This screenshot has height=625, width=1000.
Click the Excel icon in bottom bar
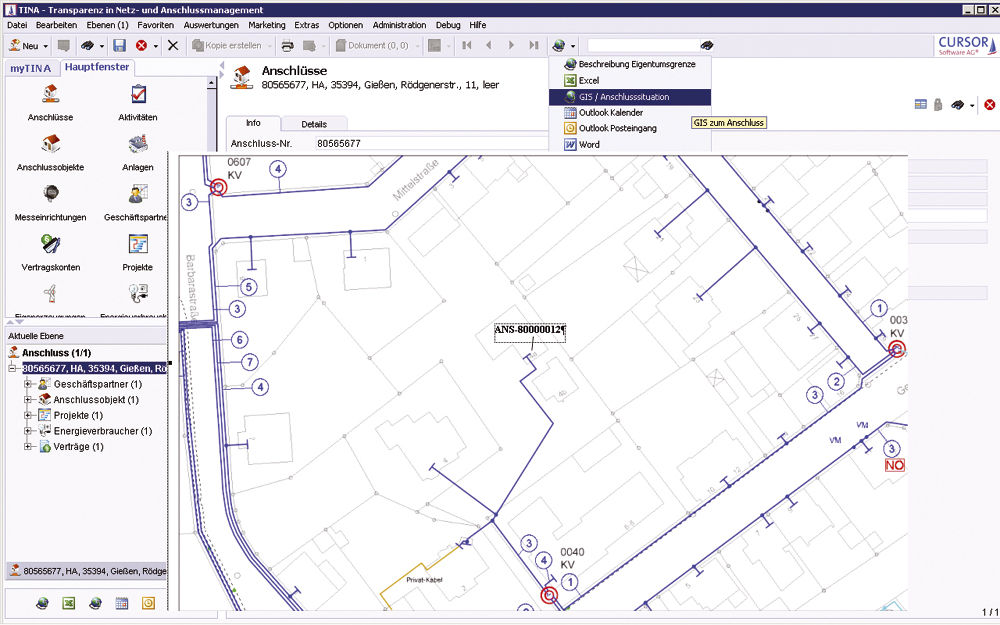70,603
